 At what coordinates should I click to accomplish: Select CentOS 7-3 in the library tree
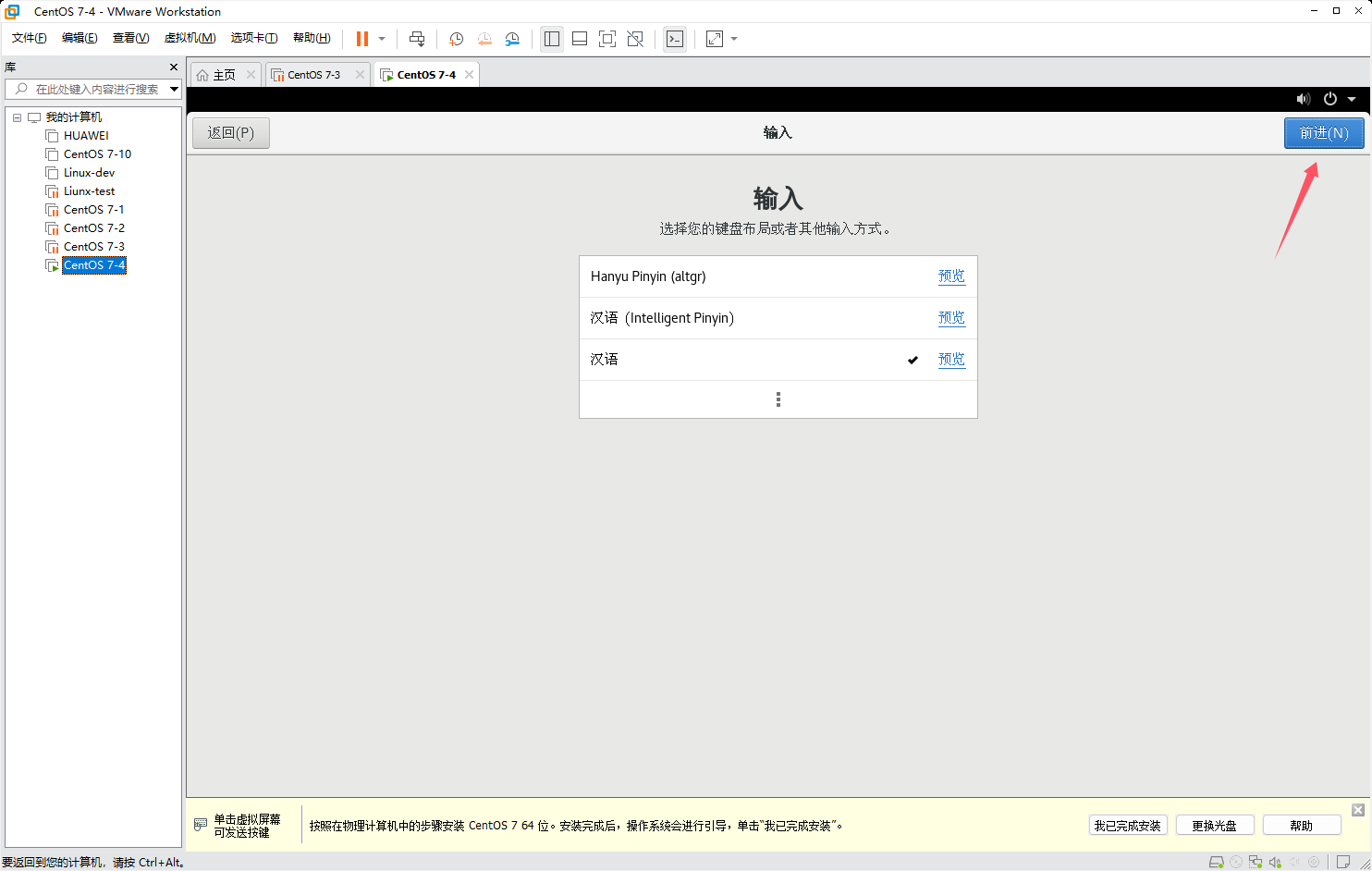pos(93,247)
